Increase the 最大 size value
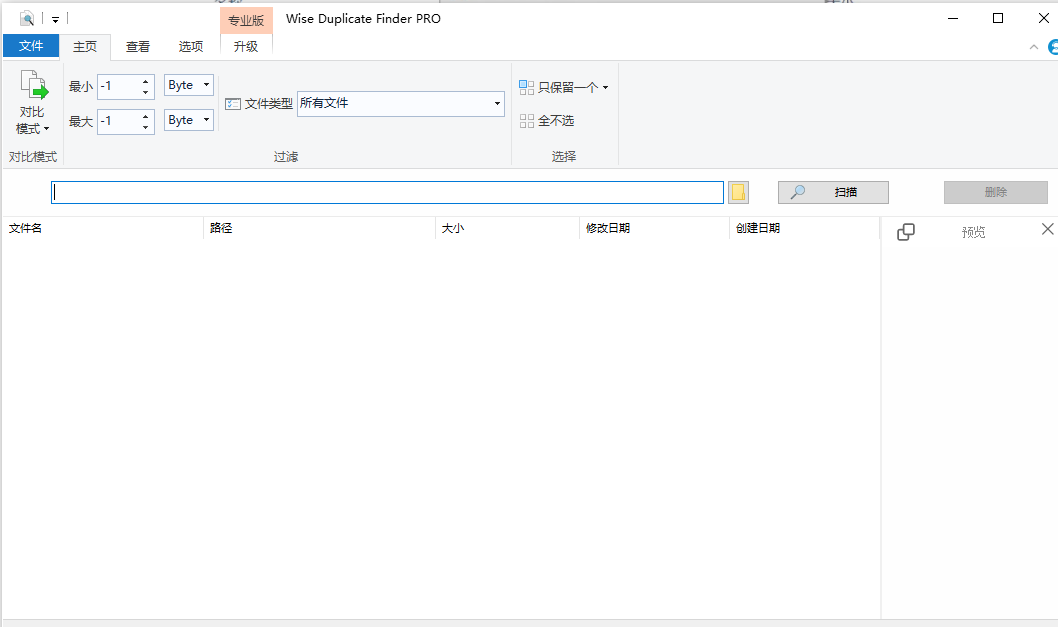1058x627 pixels. (x=146, y=117)
